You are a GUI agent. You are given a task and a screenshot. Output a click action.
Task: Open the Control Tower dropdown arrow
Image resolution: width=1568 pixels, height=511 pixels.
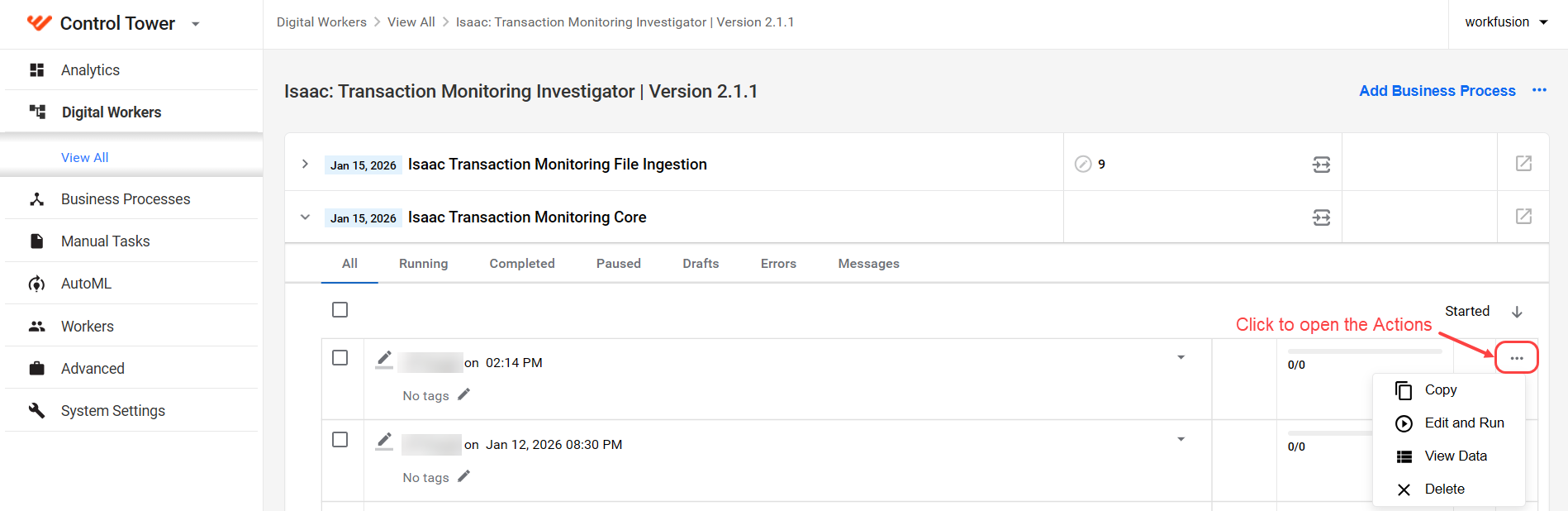point(196,24)
